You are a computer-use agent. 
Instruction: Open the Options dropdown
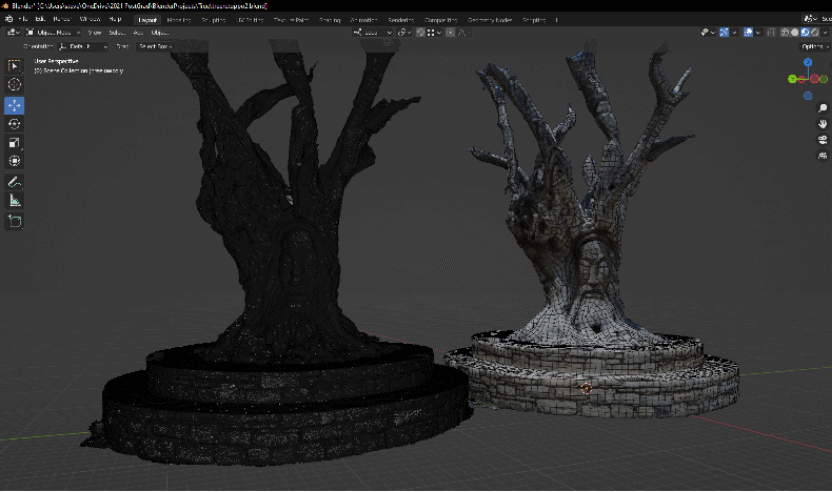click(x=815, y=47)
